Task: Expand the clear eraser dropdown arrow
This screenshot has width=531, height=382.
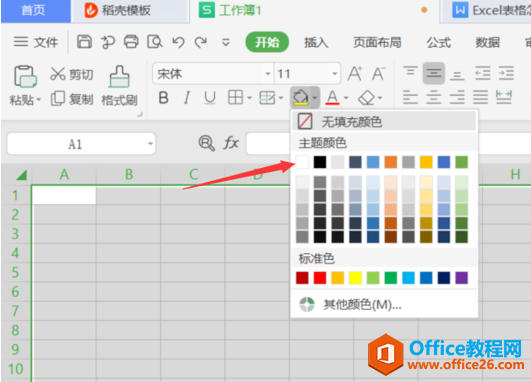Action: [x=380, y=98]
